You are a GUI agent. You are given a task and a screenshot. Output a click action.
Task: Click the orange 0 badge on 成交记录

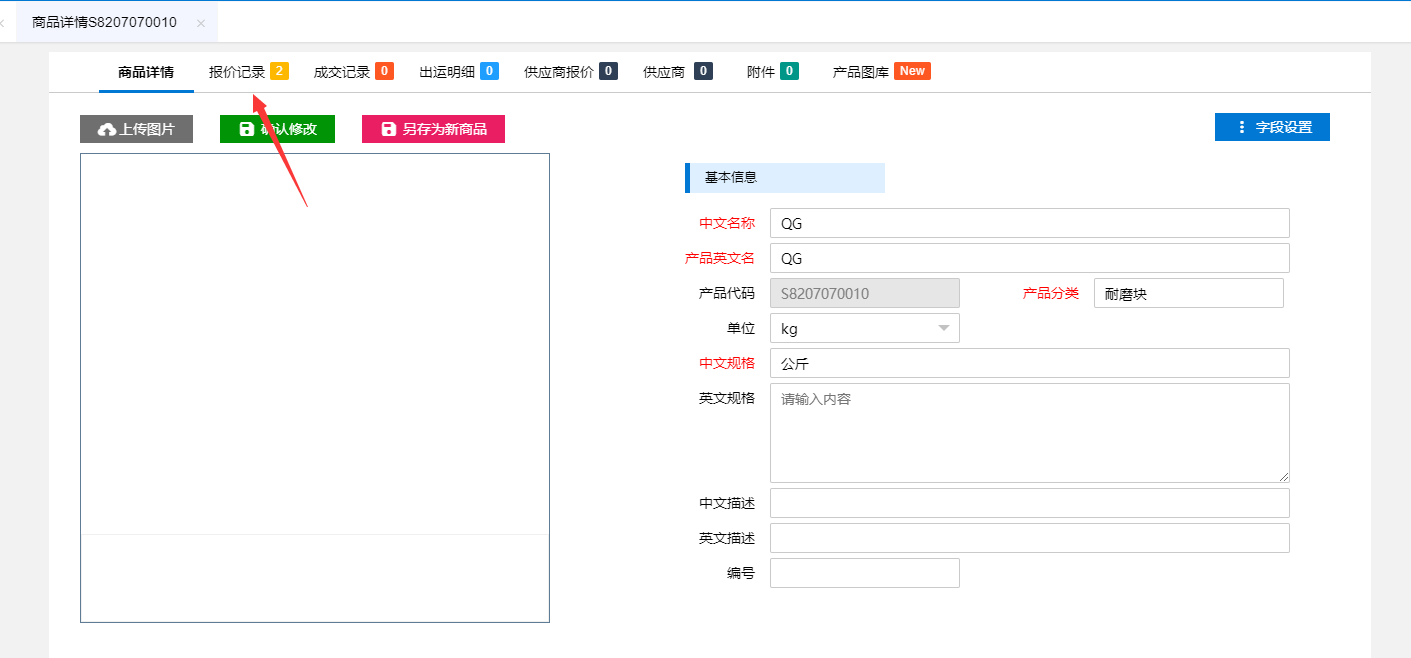[384, 71]
